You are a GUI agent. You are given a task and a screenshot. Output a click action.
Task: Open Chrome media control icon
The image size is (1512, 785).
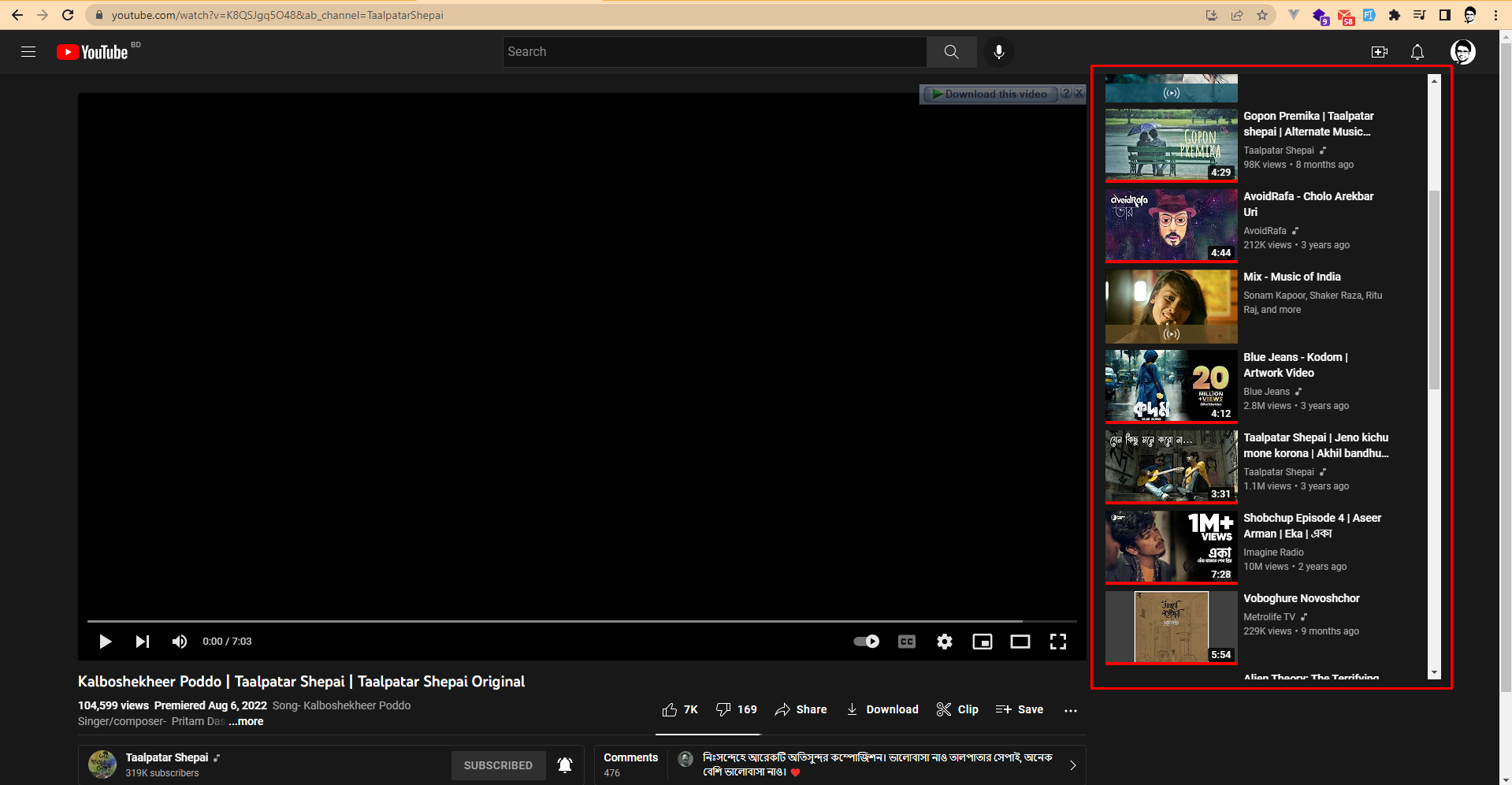click(1419, 15)
